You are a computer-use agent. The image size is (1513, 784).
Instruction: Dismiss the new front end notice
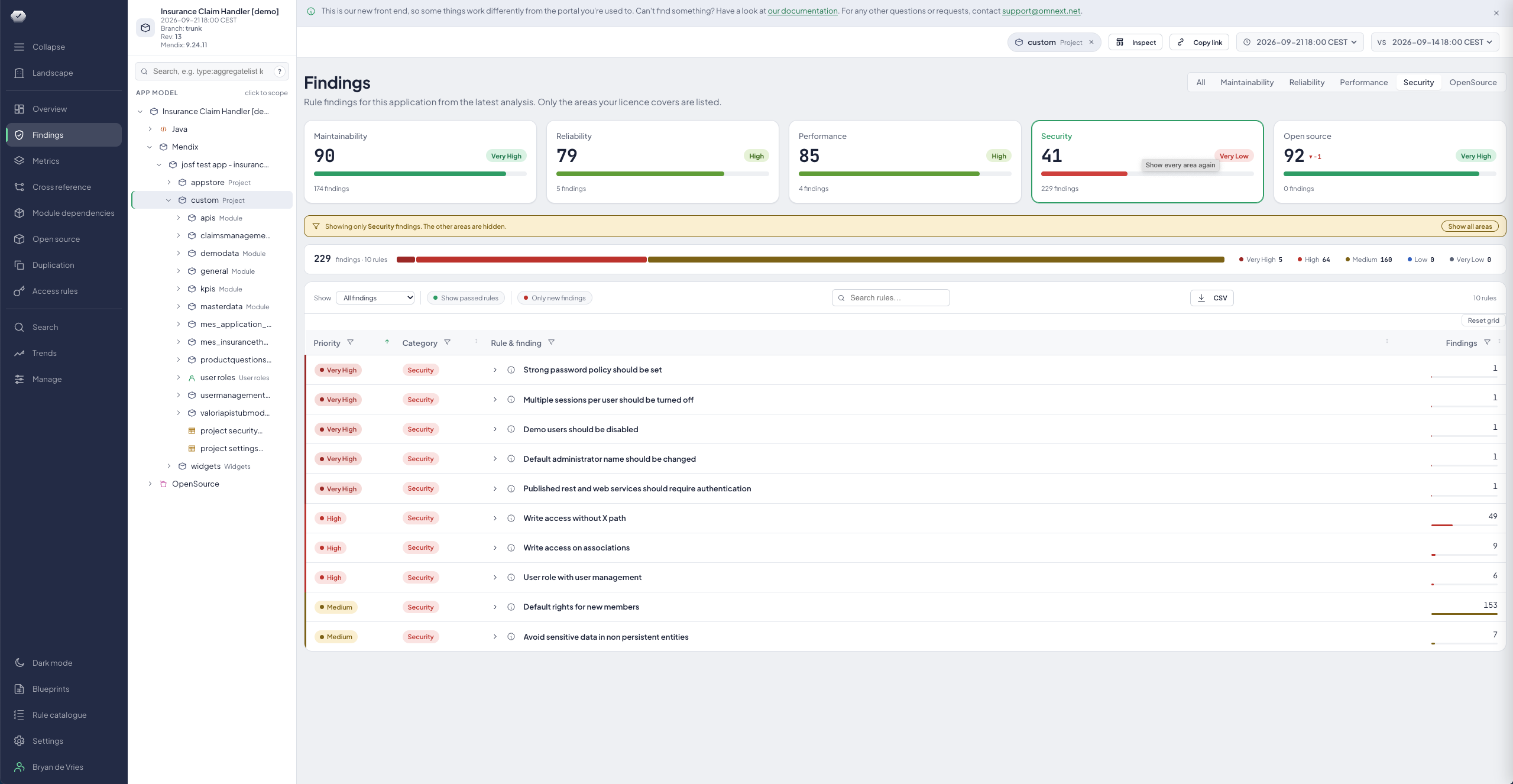(1496, 13)
